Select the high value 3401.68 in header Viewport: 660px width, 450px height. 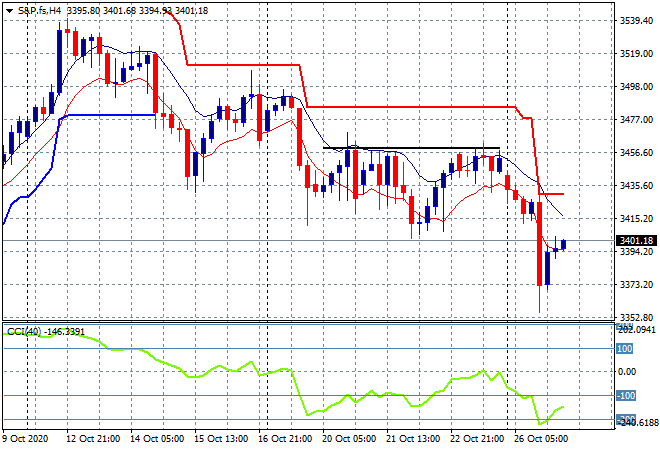pyautogui.click(x=120, y=11)
